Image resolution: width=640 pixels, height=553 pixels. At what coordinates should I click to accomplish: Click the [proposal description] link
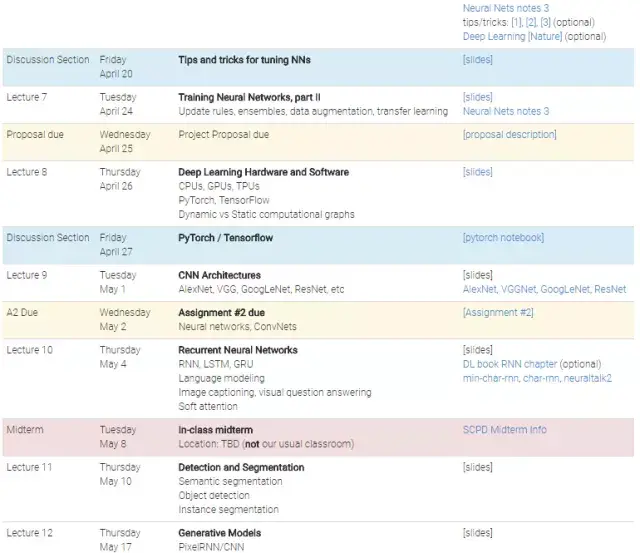point(509,135)
